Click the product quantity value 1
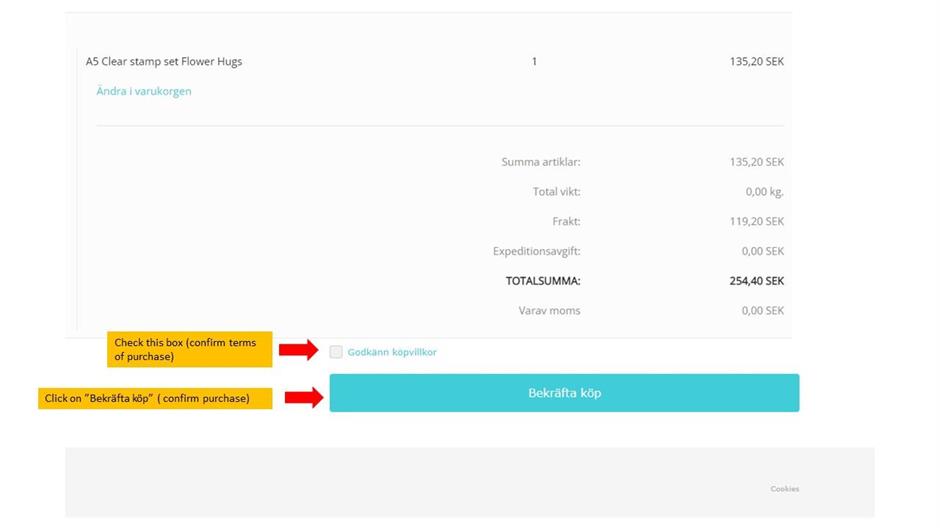Screen dimensions: 940x528 (534, 61)
